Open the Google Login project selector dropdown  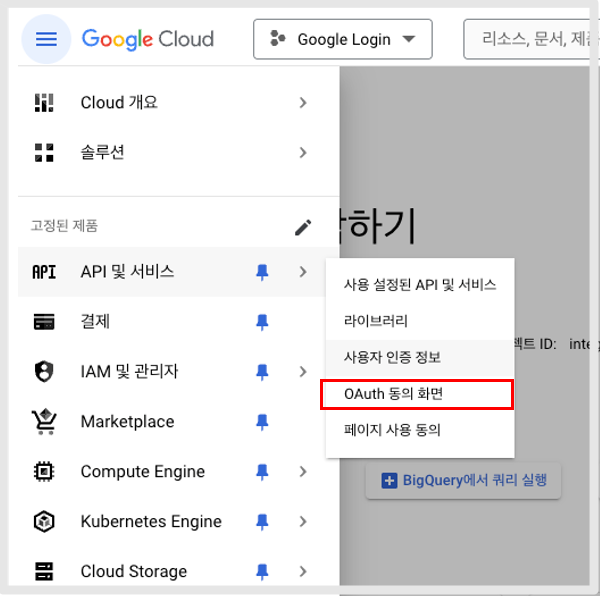(x=343, y=39)
